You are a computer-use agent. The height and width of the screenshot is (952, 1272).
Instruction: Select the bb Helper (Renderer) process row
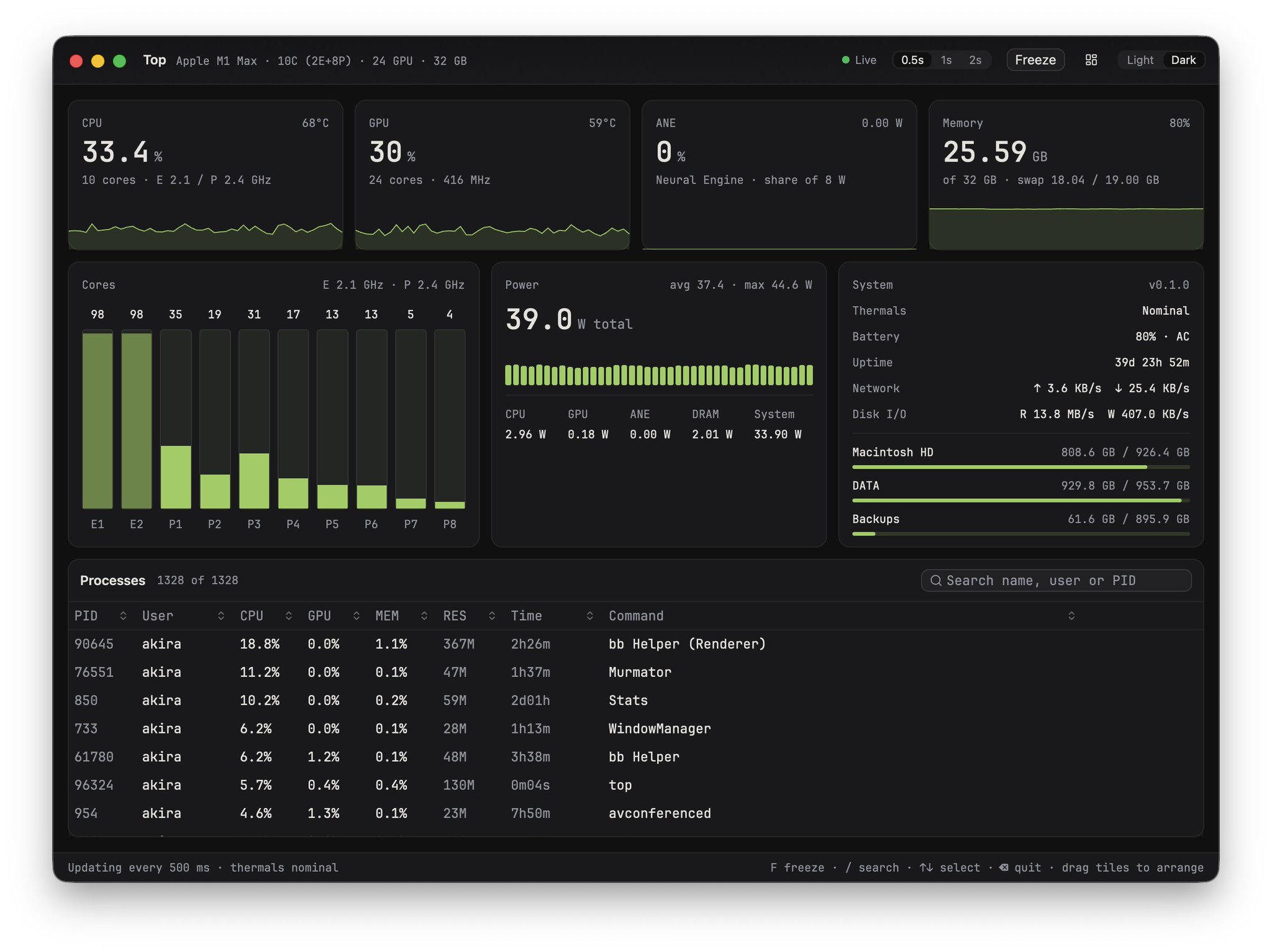pyautogui.click(x=636, y=644)
